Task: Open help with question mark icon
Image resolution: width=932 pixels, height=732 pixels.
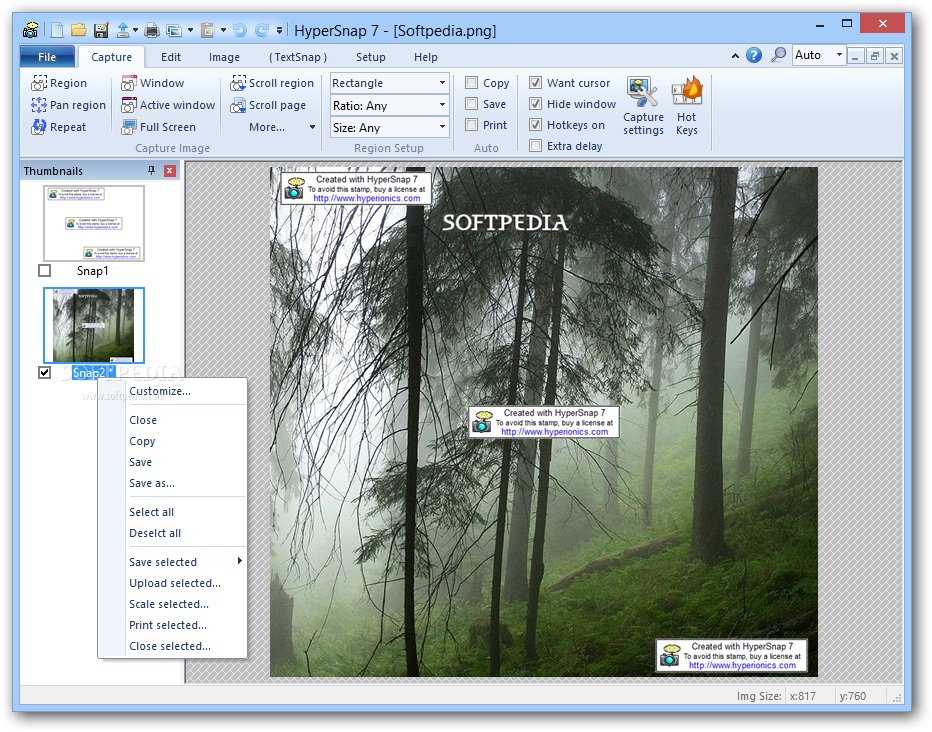Action: pos(754,55)
